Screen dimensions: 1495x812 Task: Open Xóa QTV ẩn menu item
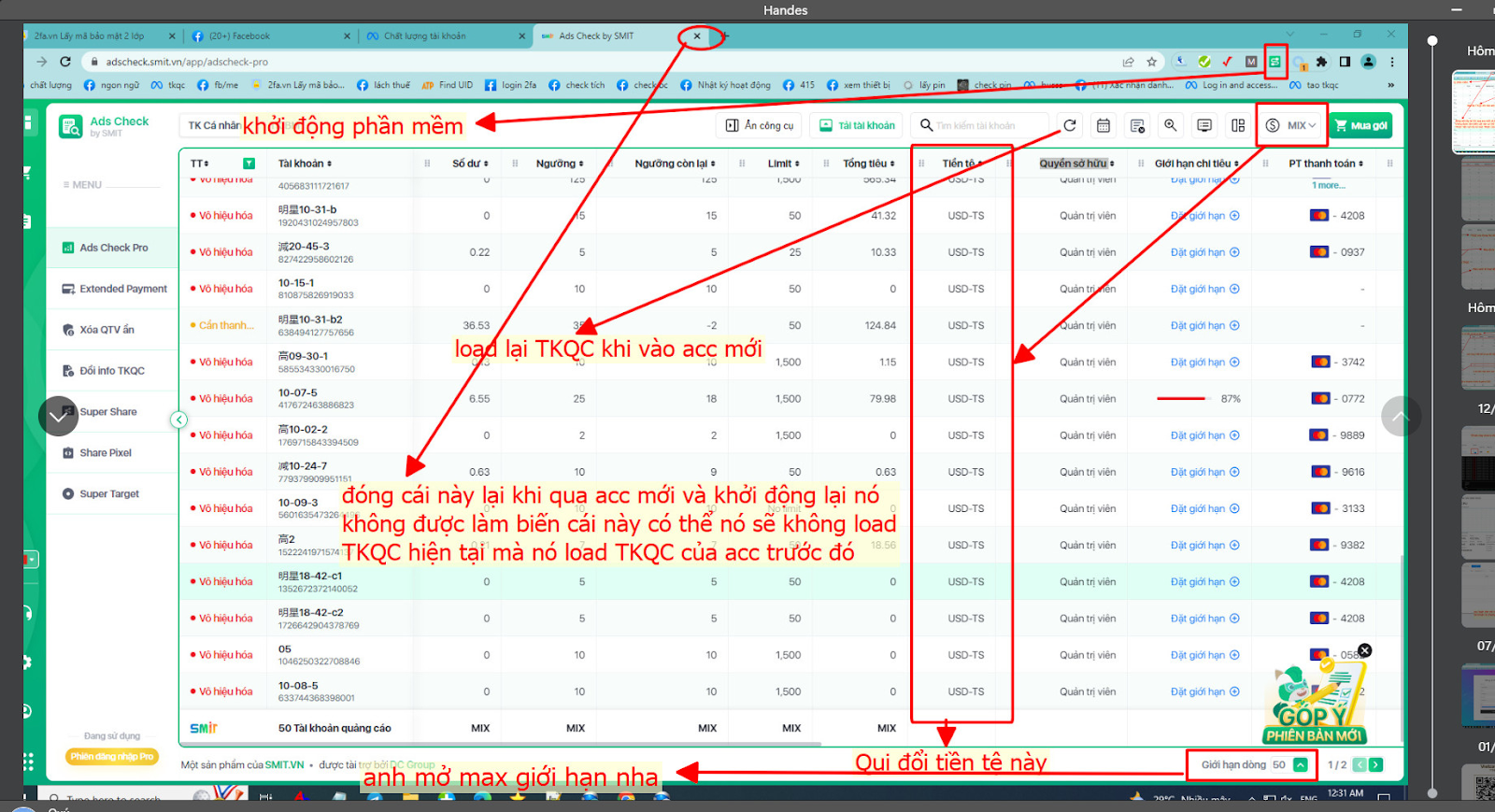coord(112,330)
